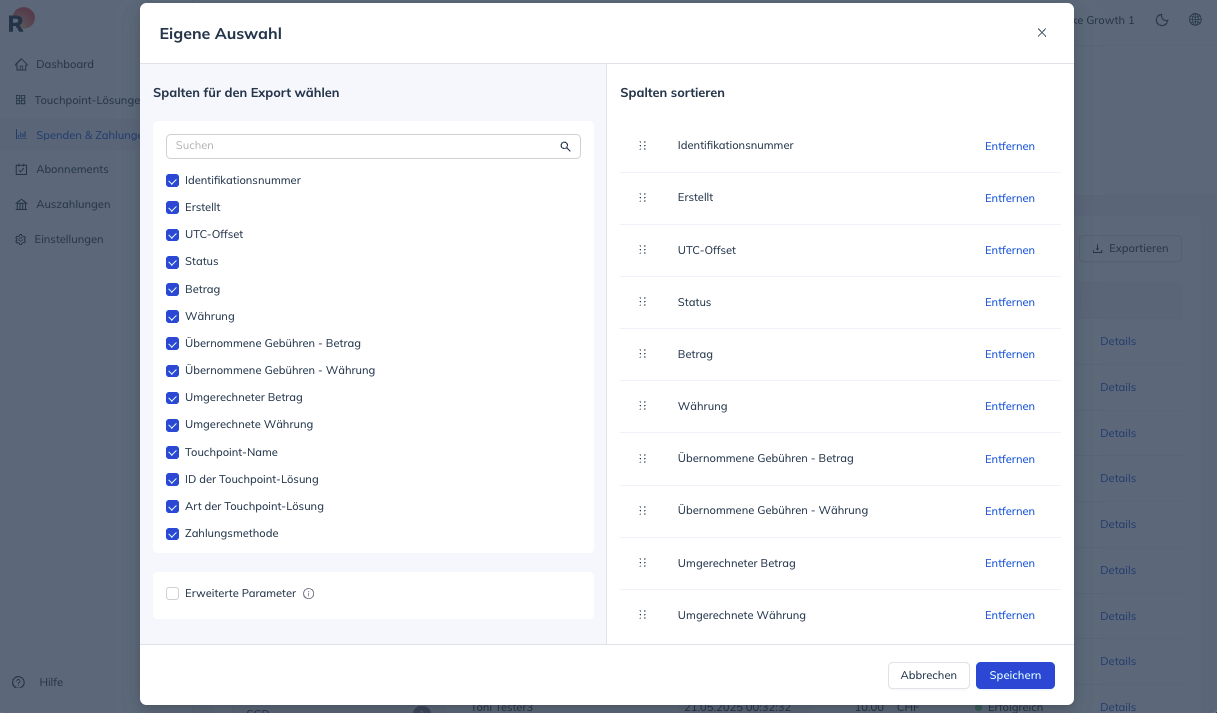Toggle Übernommene Gebühren - Währung checkbox

click(172, 371)
